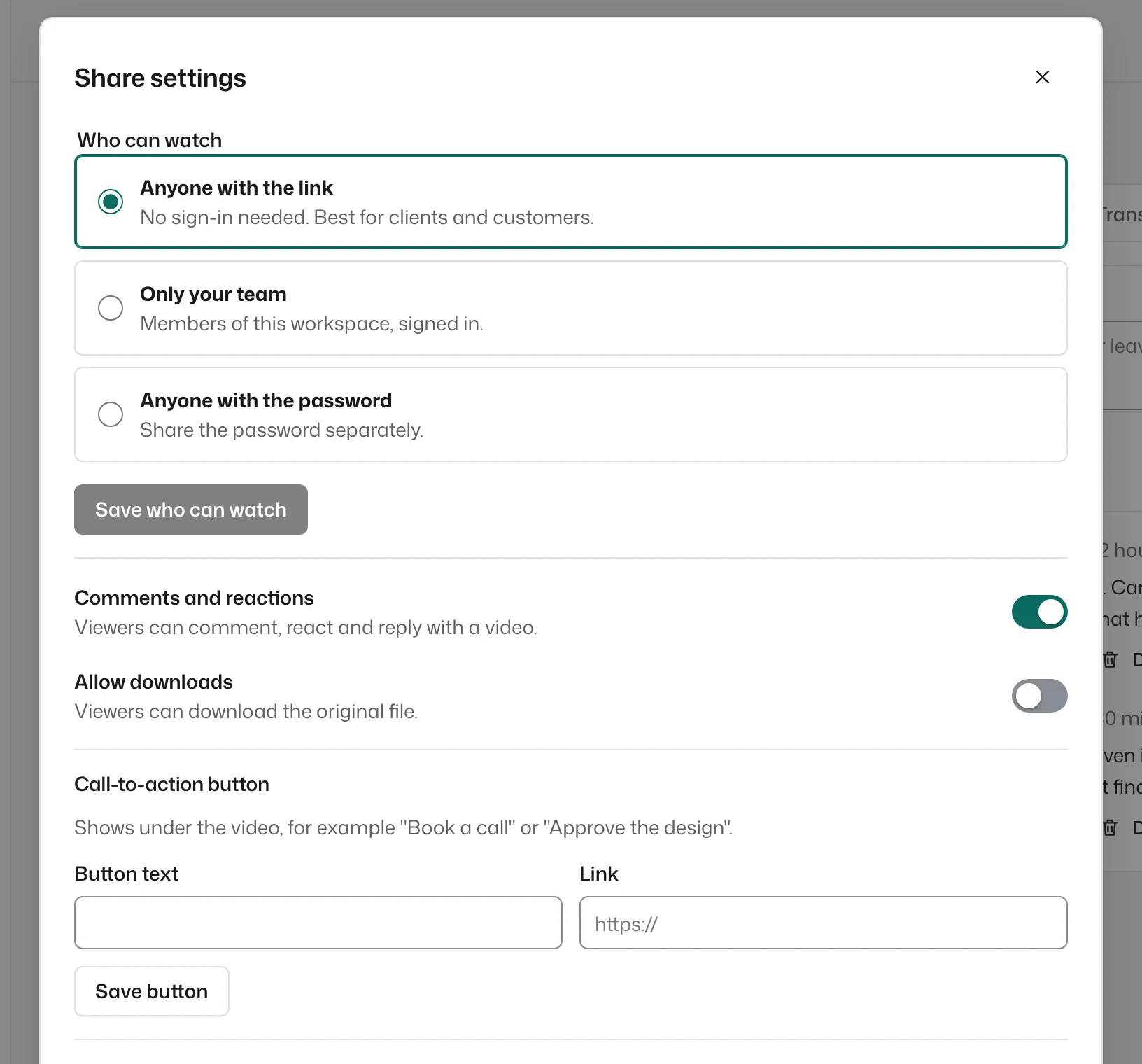The image size is (1142, 1064).
Task: Click lower trash icon in background page
Action: (x=1110, y=827)
